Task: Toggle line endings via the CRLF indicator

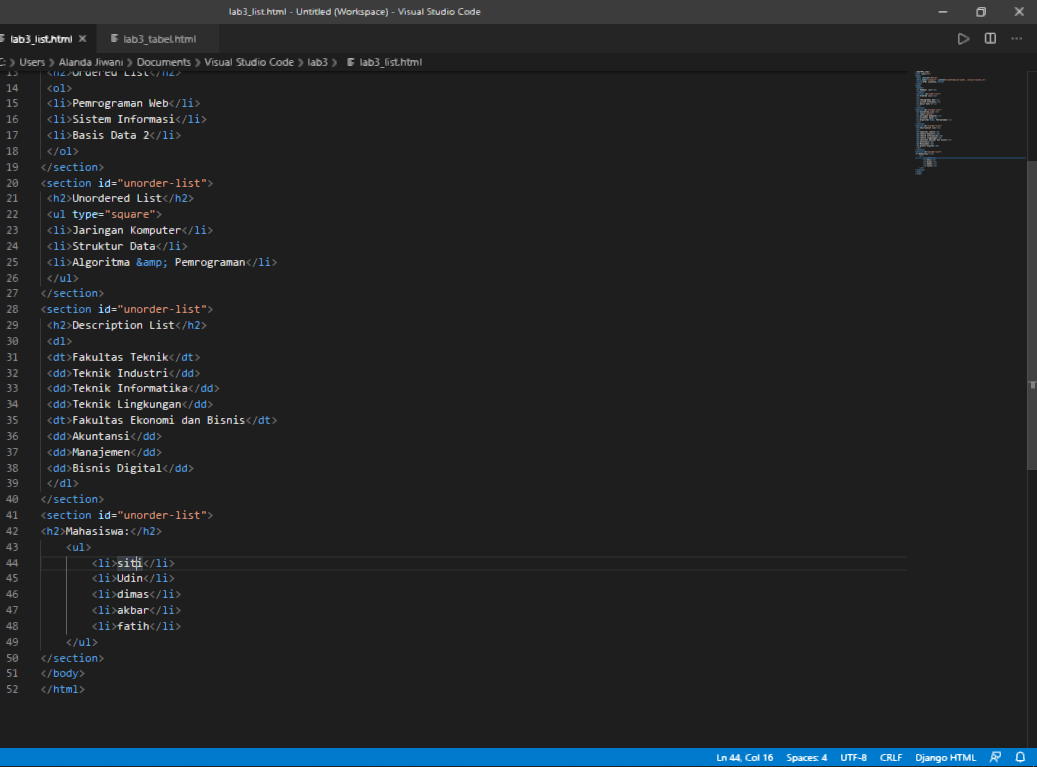Action: pyautogui.click(x=890, y=757)
